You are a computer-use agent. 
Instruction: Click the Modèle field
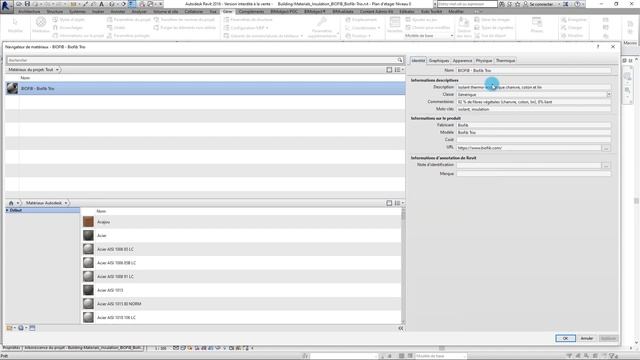click(x=533, y=133)
